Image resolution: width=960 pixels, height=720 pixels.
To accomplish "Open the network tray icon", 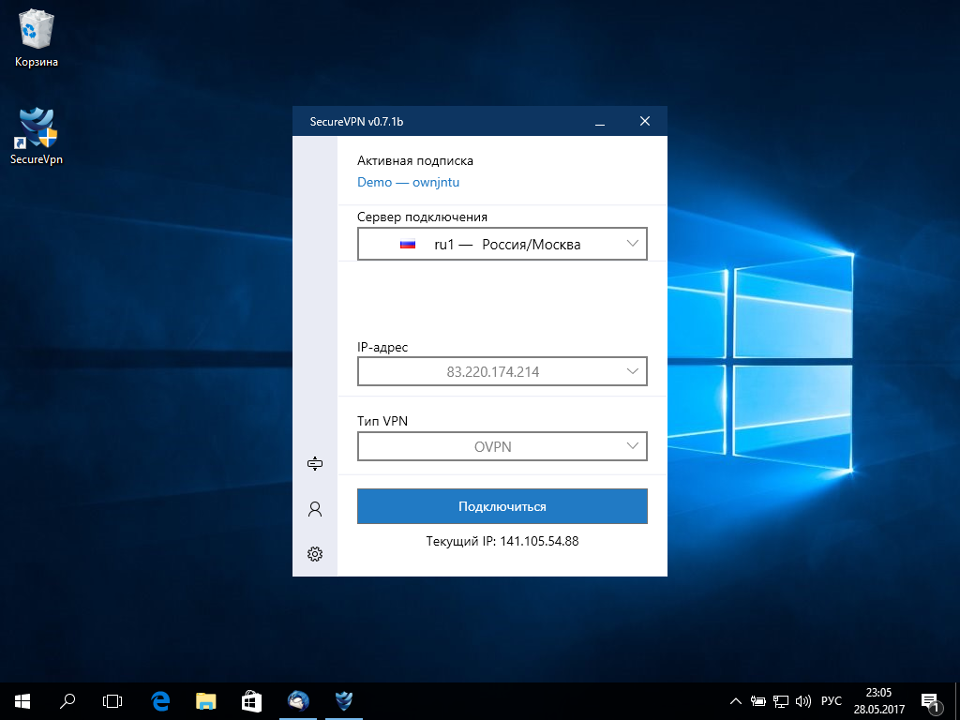I will coord(781,701).
